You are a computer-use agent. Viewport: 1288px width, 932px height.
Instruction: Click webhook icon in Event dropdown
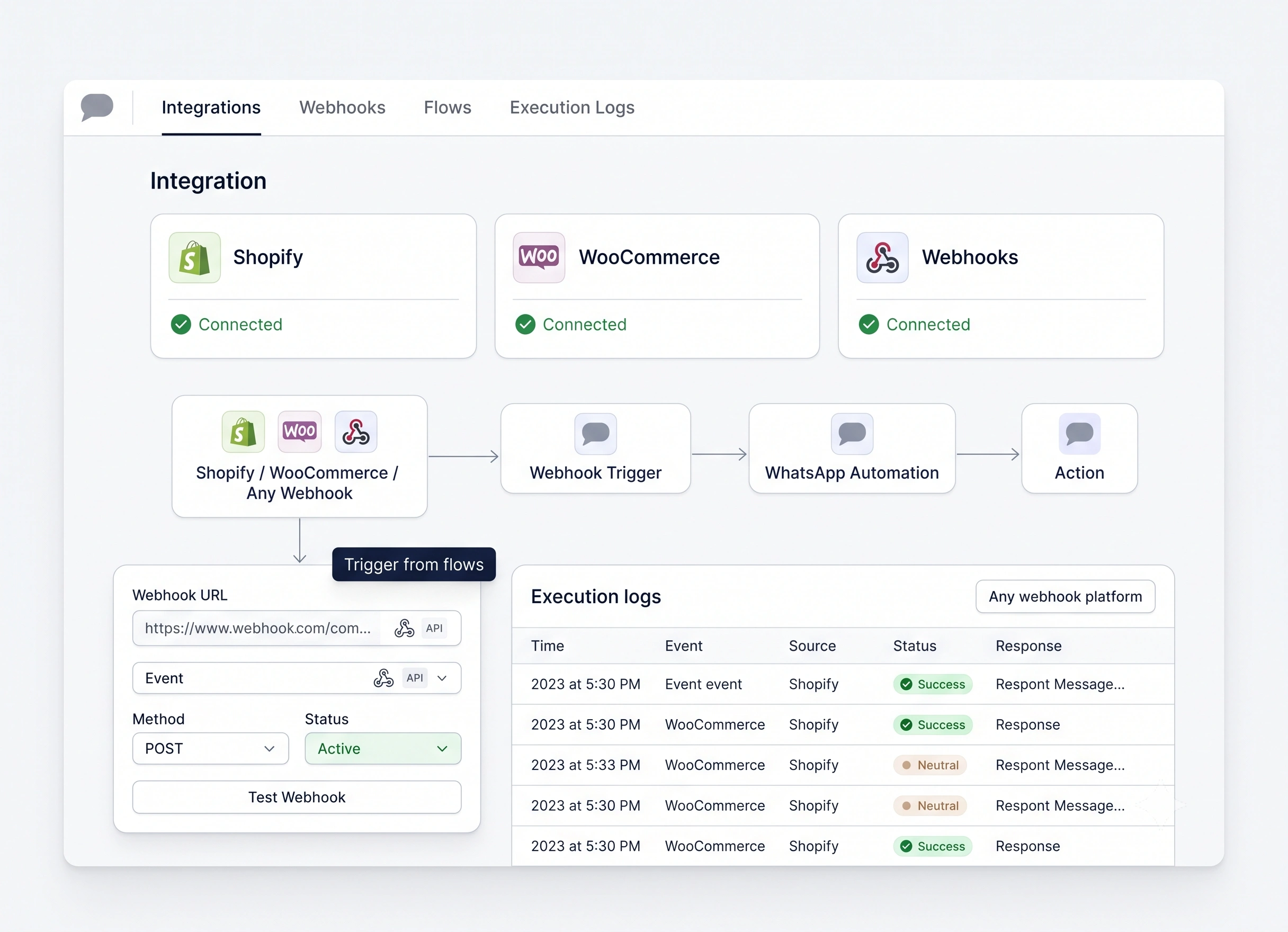pyautogui.click(x=384, y=678)
